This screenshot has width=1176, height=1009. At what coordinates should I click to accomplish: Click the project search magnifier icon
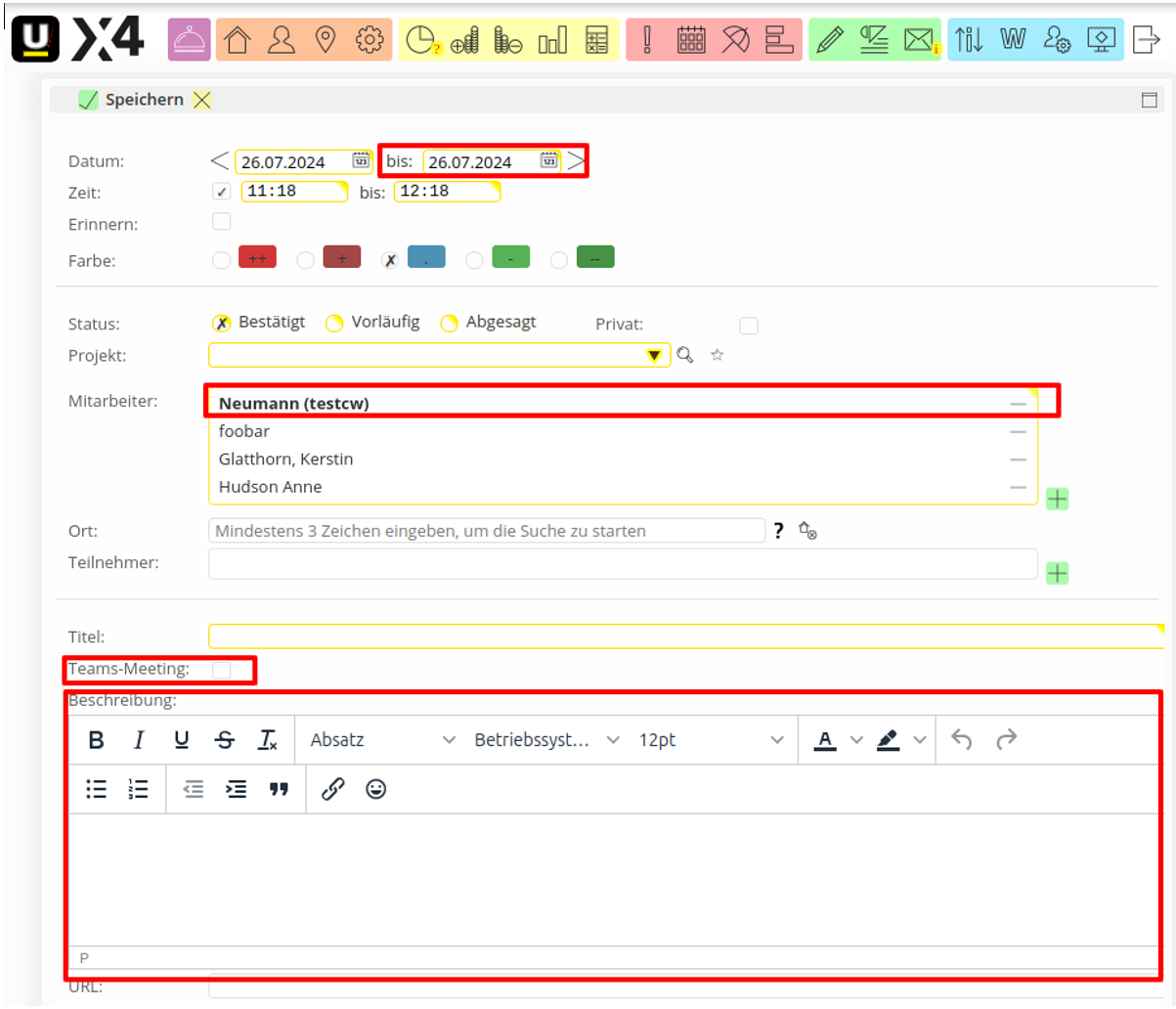(684, 356)
